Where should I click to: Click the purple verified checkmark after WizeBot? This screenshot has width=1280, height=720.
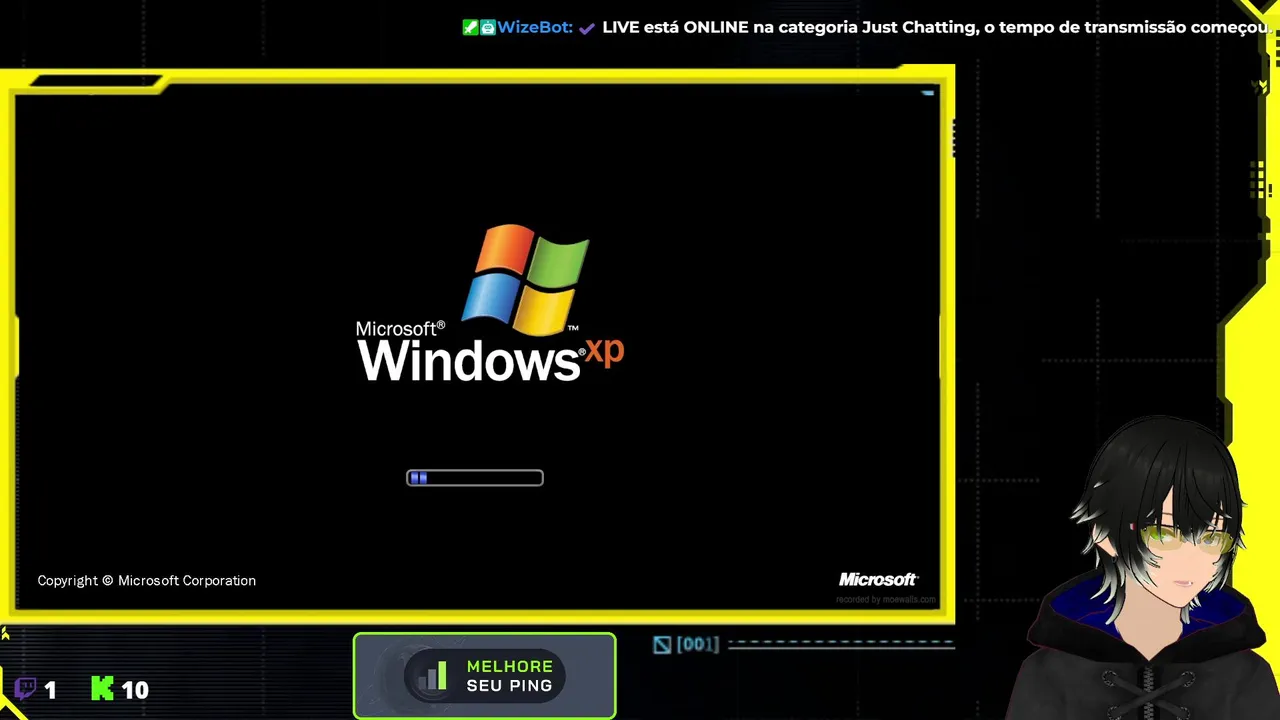[587, 28]
